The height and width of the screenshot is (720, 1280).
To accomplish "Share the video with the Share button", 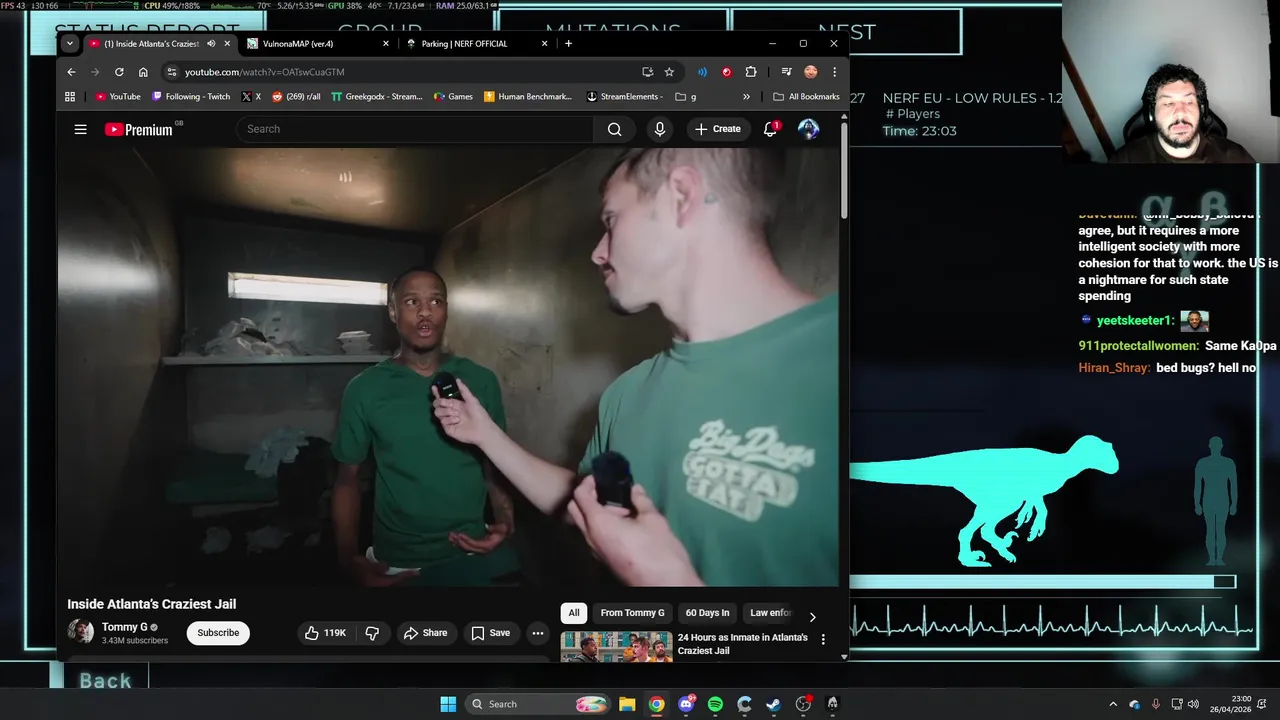I will [425, 633].
